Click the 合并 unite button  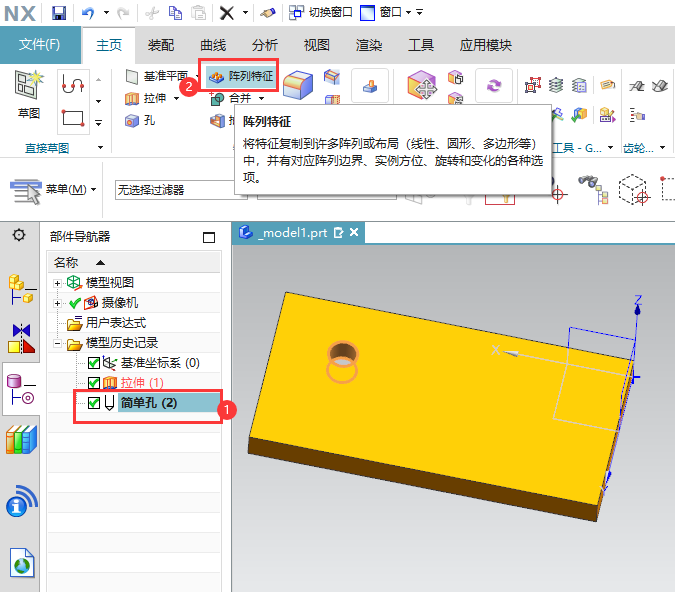click(231, 99)
